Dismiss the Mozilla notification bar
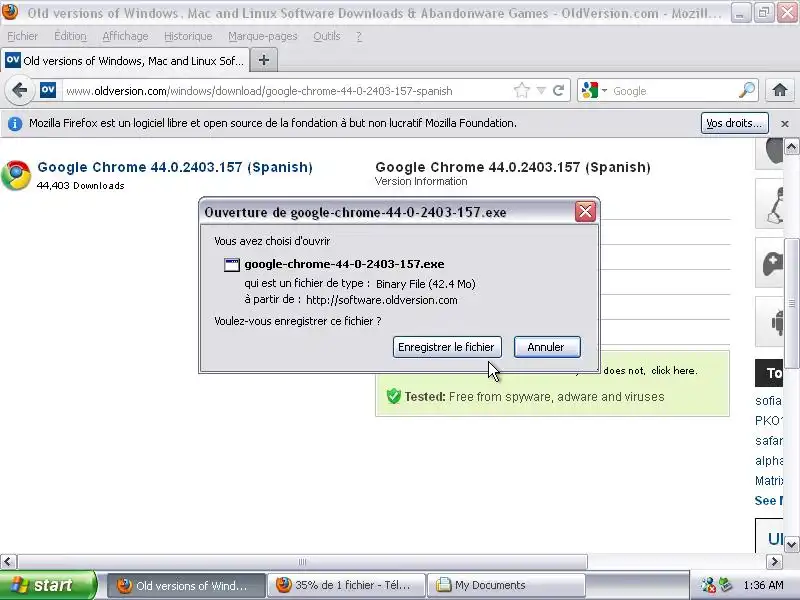 (x=785, y=123)
